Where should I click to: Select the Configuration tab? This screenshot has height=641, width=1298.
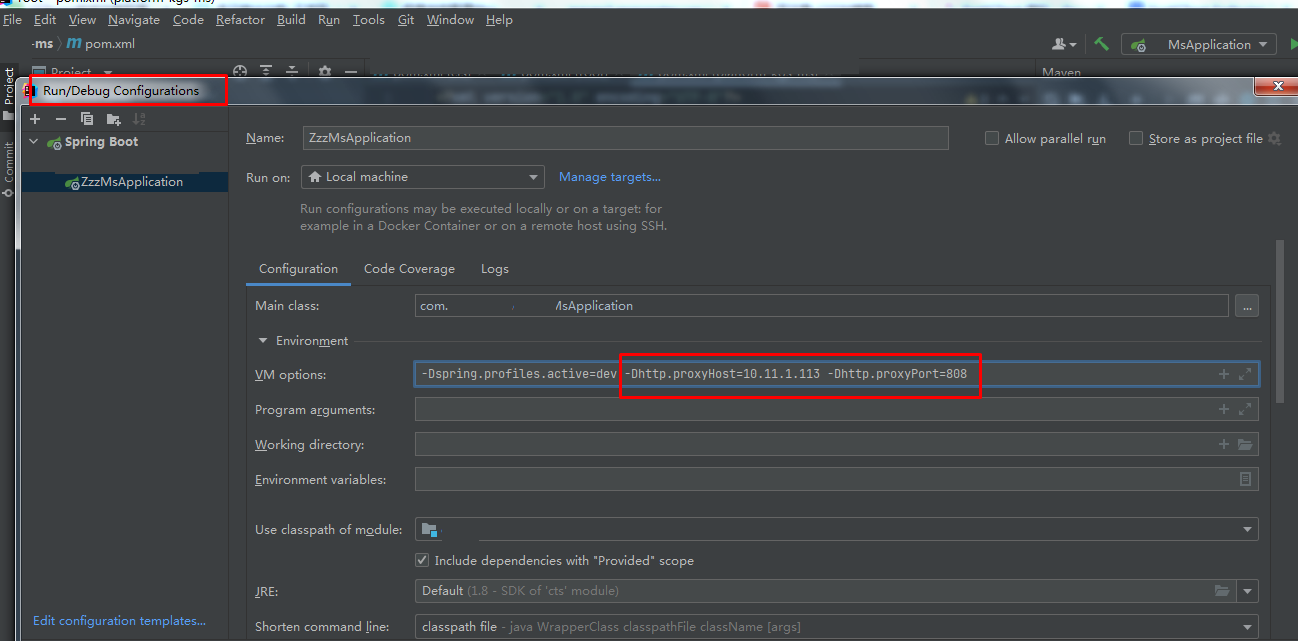click(298, 269)
